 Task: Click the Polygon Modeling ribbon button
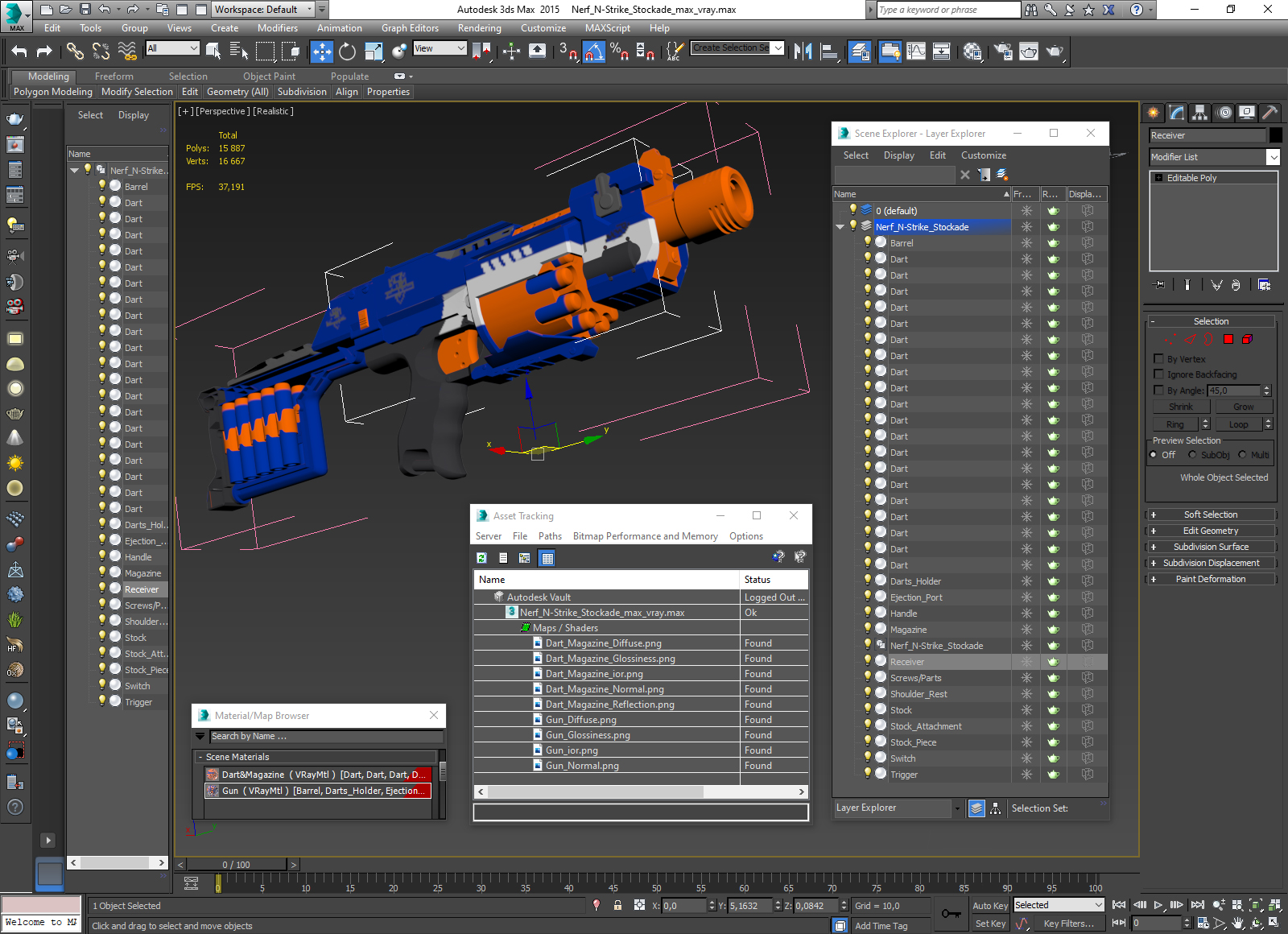pos(53,92)
